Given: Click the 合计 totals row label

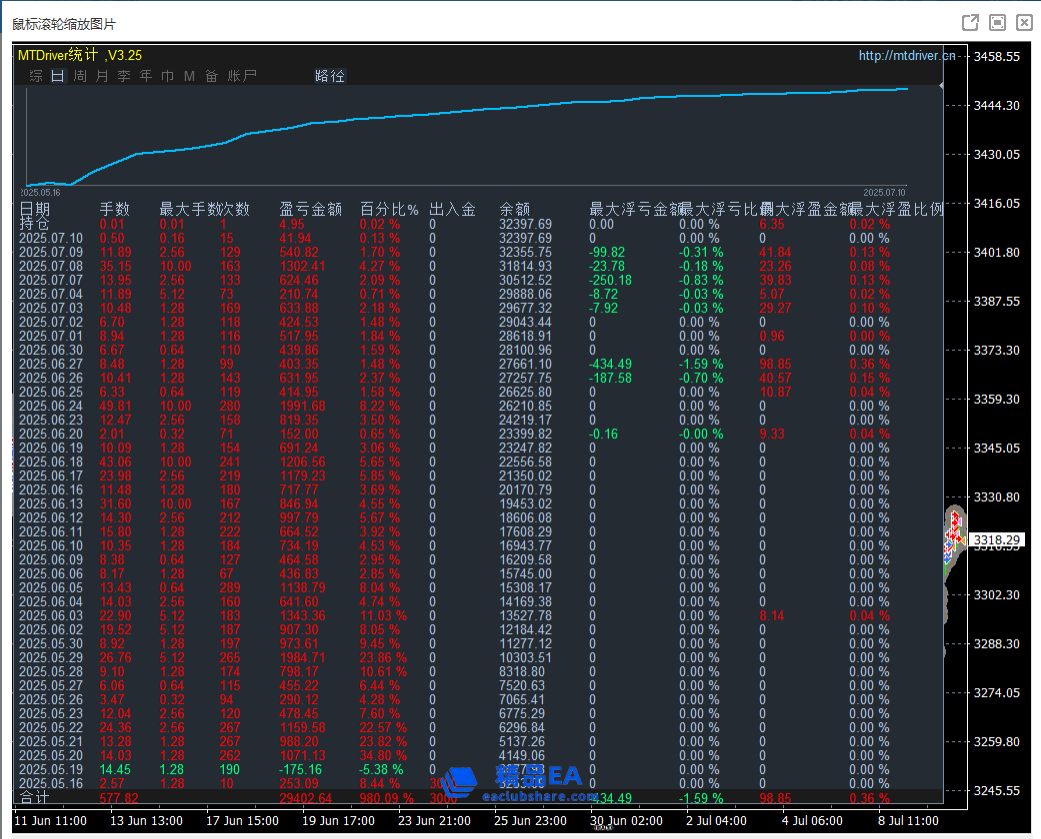Looking at the screenshot, I should click(34, 797).
